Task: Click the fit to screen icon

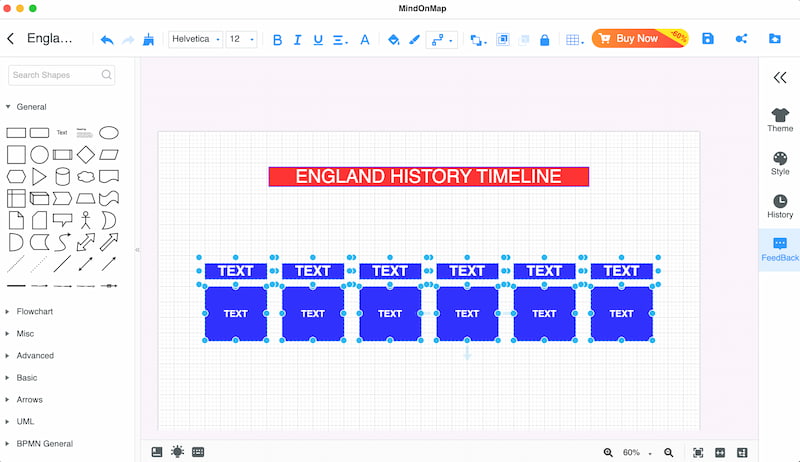Action: [x=698, y=452]
